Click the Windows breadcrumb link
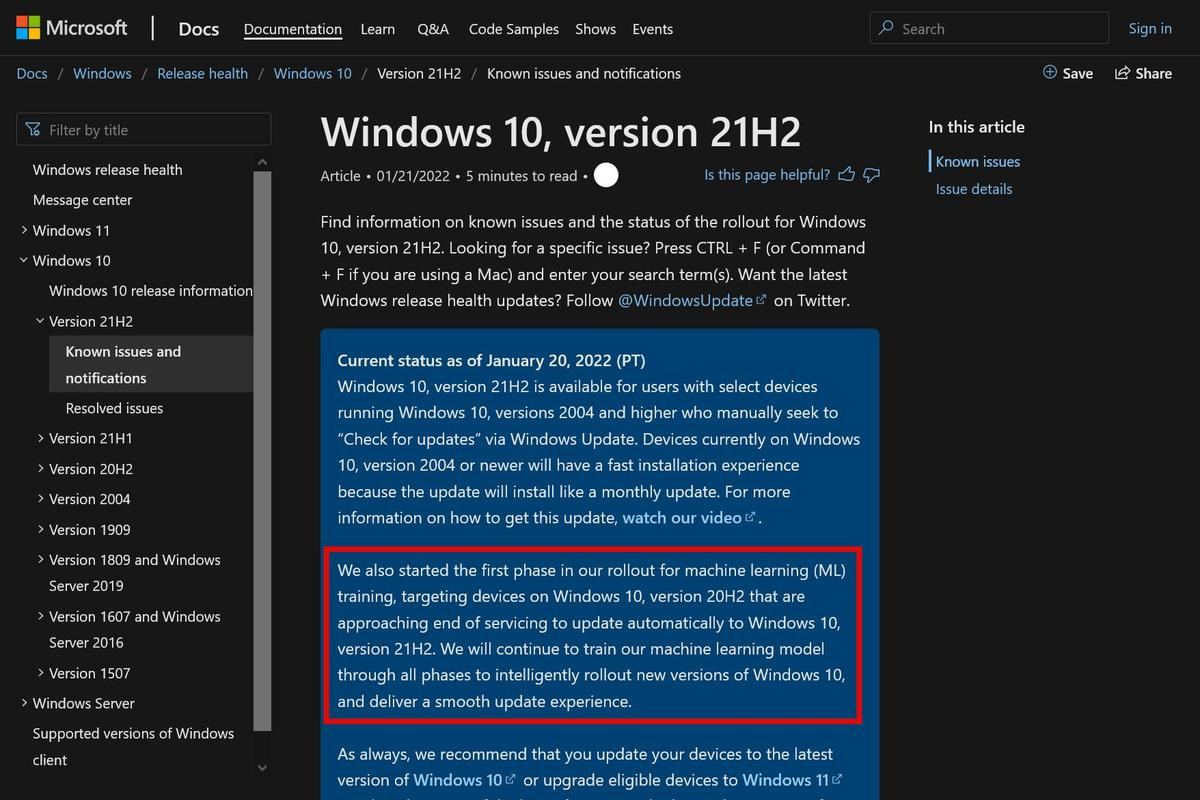Viewport: 1200px width, 800px height. click(x=102, y=73)
